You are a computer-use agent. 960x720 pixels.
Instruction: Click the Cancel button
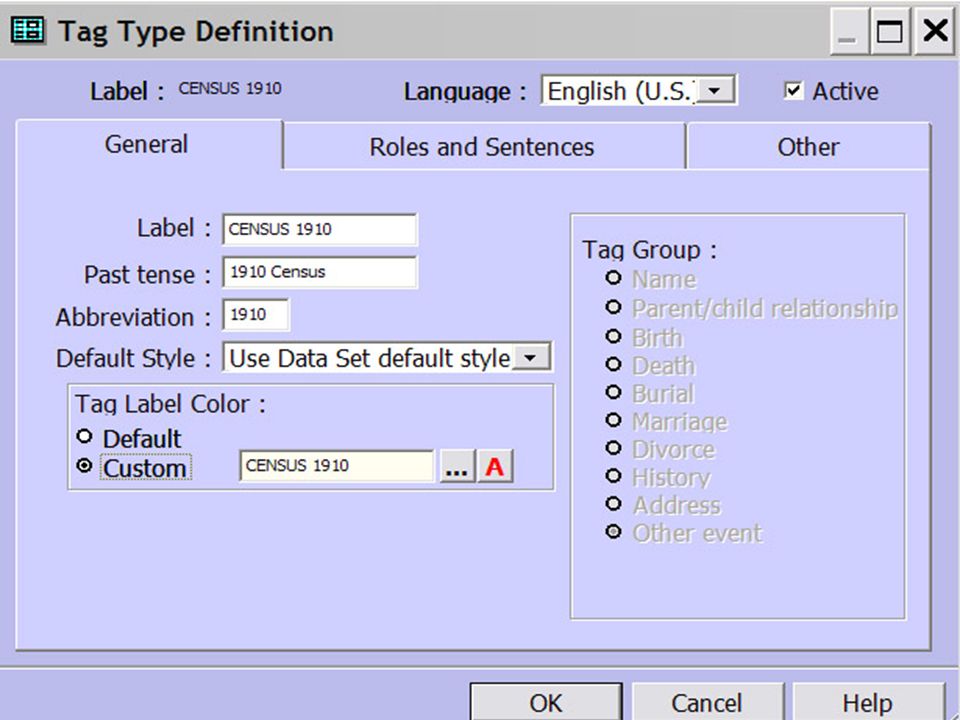point(707,703)
